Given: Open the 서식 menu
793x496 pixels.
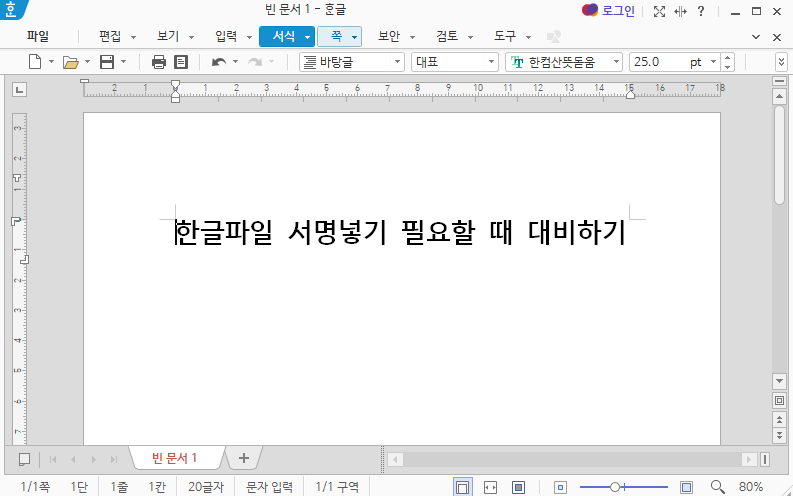Looking at the screenshot, I should pos(283,36).
